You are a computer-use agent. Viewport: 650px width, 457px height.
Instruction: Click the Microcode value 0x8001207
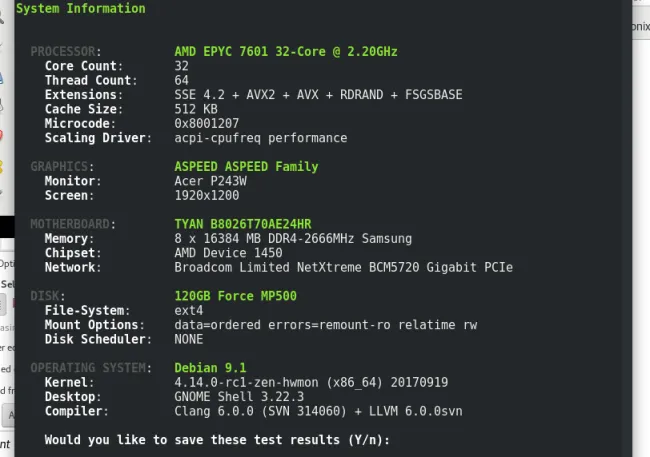click(x=206, y=123)
